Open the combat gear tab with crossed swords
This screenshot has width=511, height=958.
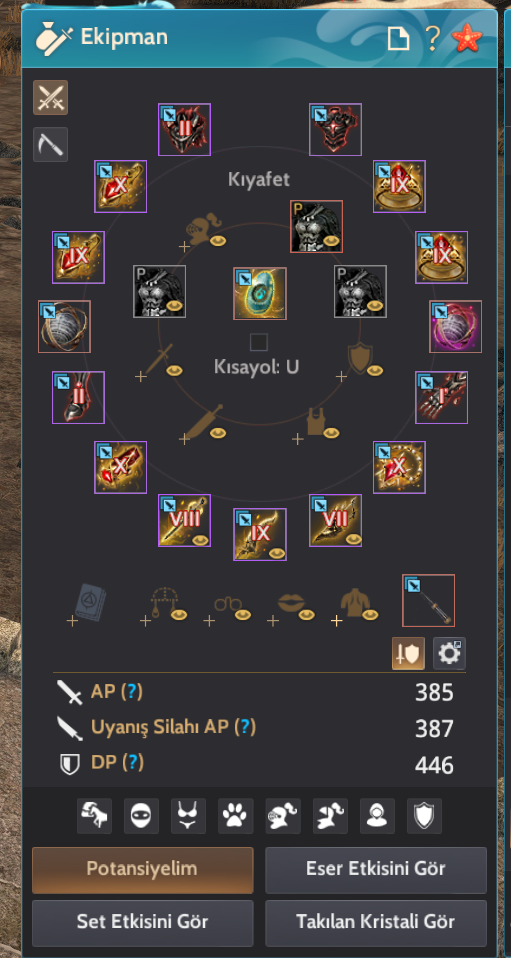(x=50, y=97)
